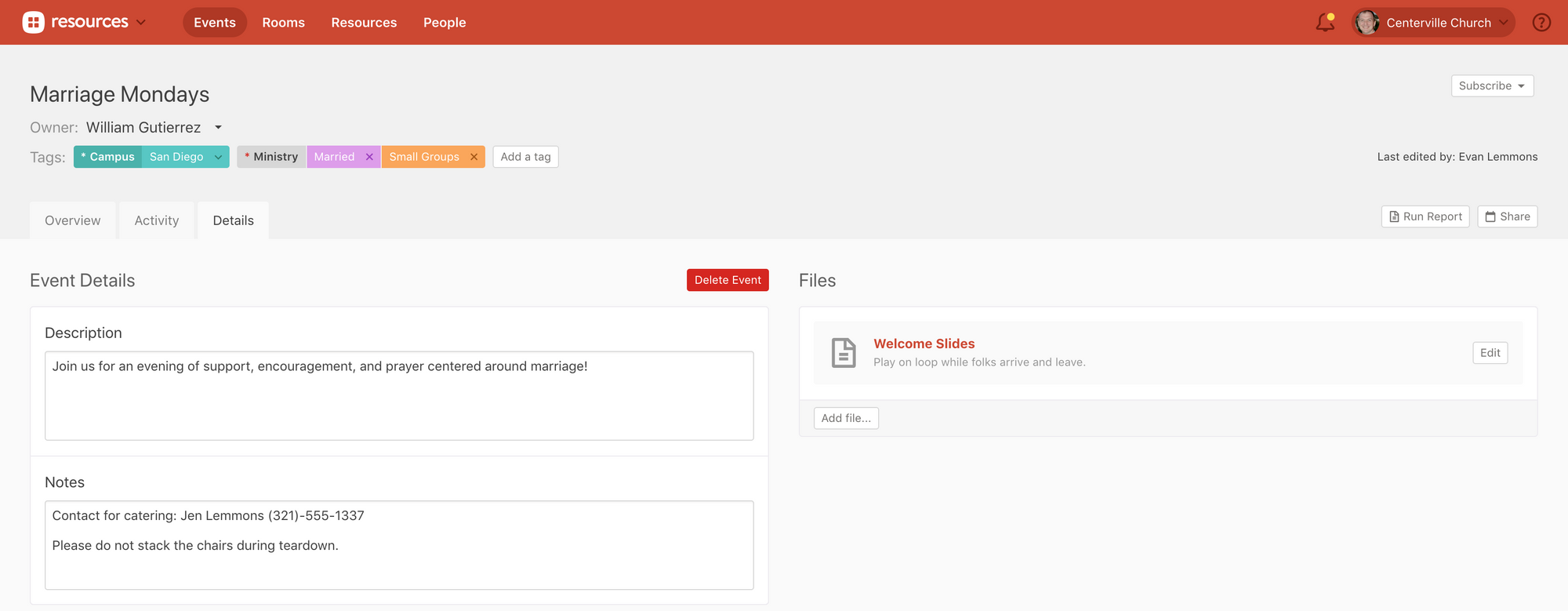Click the resources app logo icon
Screen dimensions: 1568x611
click(x=33, y=23)
